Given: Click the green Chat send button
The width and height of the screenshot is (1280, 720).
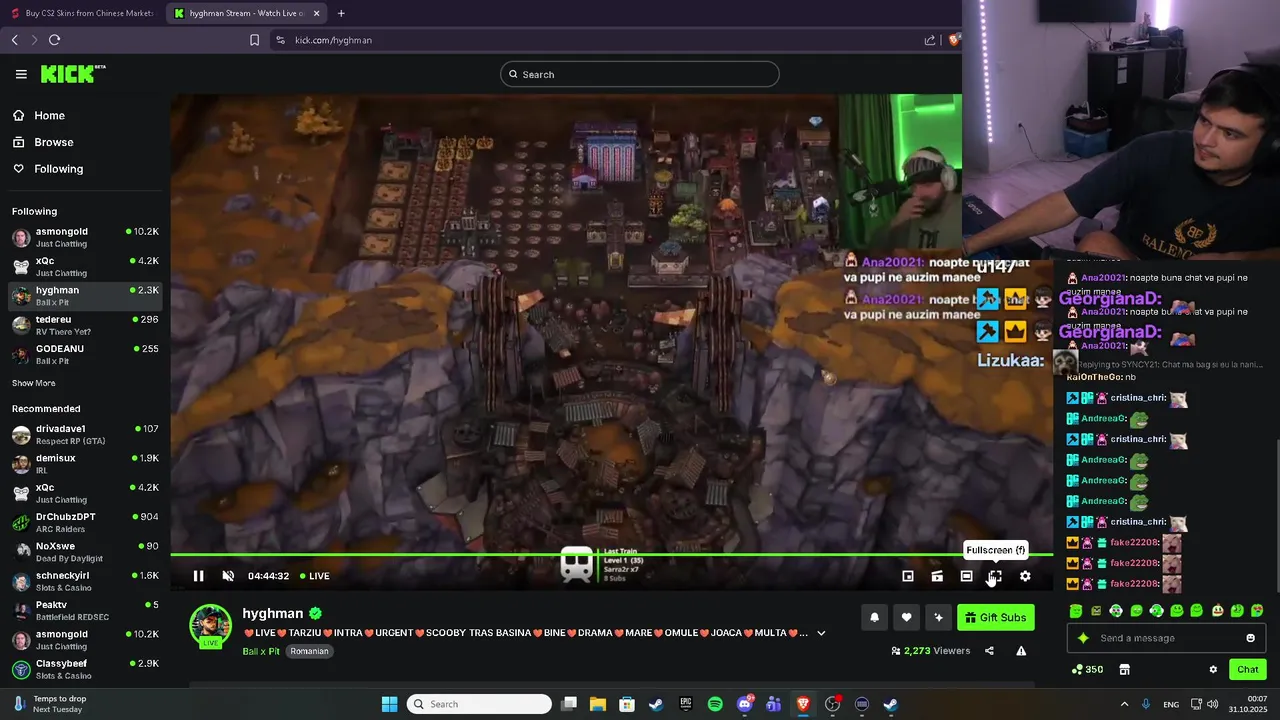Looking at the screenshot, I should 1247,669.
